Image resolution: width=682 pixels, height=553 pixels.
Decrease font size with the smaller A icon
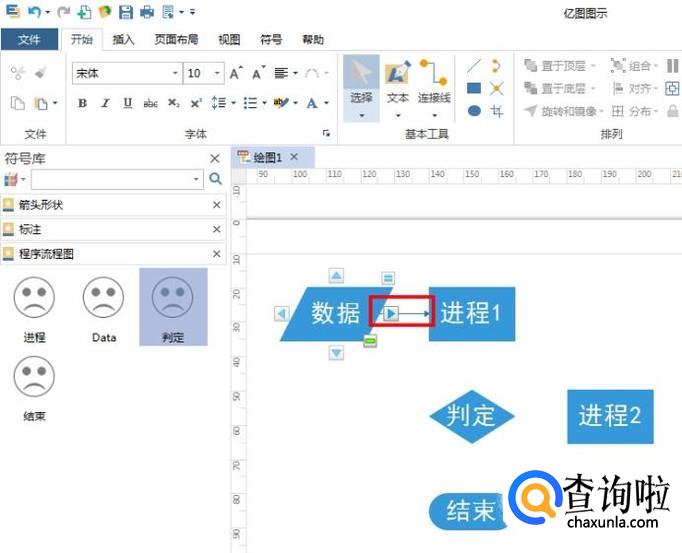coord(258,73)
